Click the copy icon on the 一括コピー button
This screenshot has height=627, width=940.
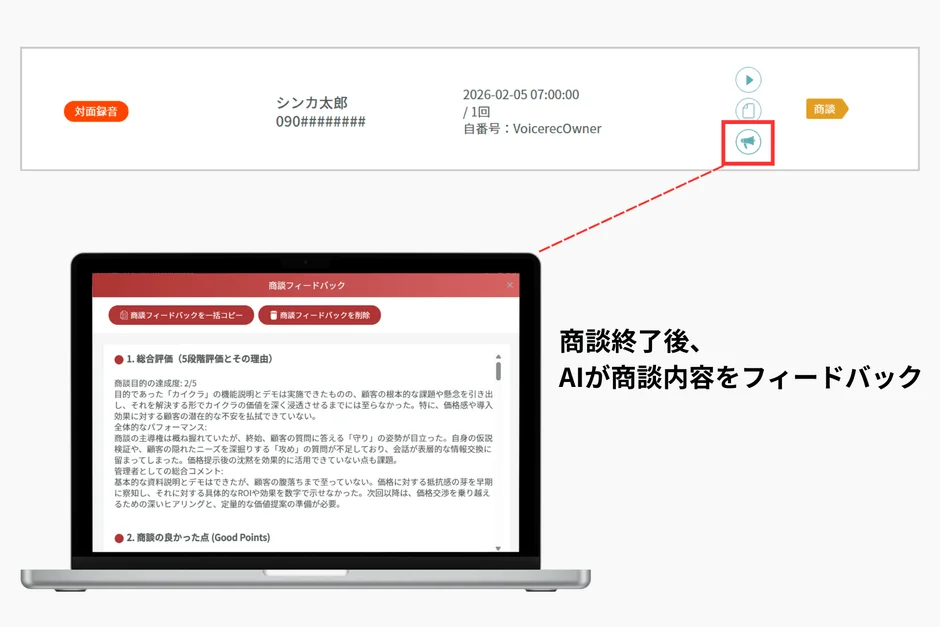coord(124,315)
